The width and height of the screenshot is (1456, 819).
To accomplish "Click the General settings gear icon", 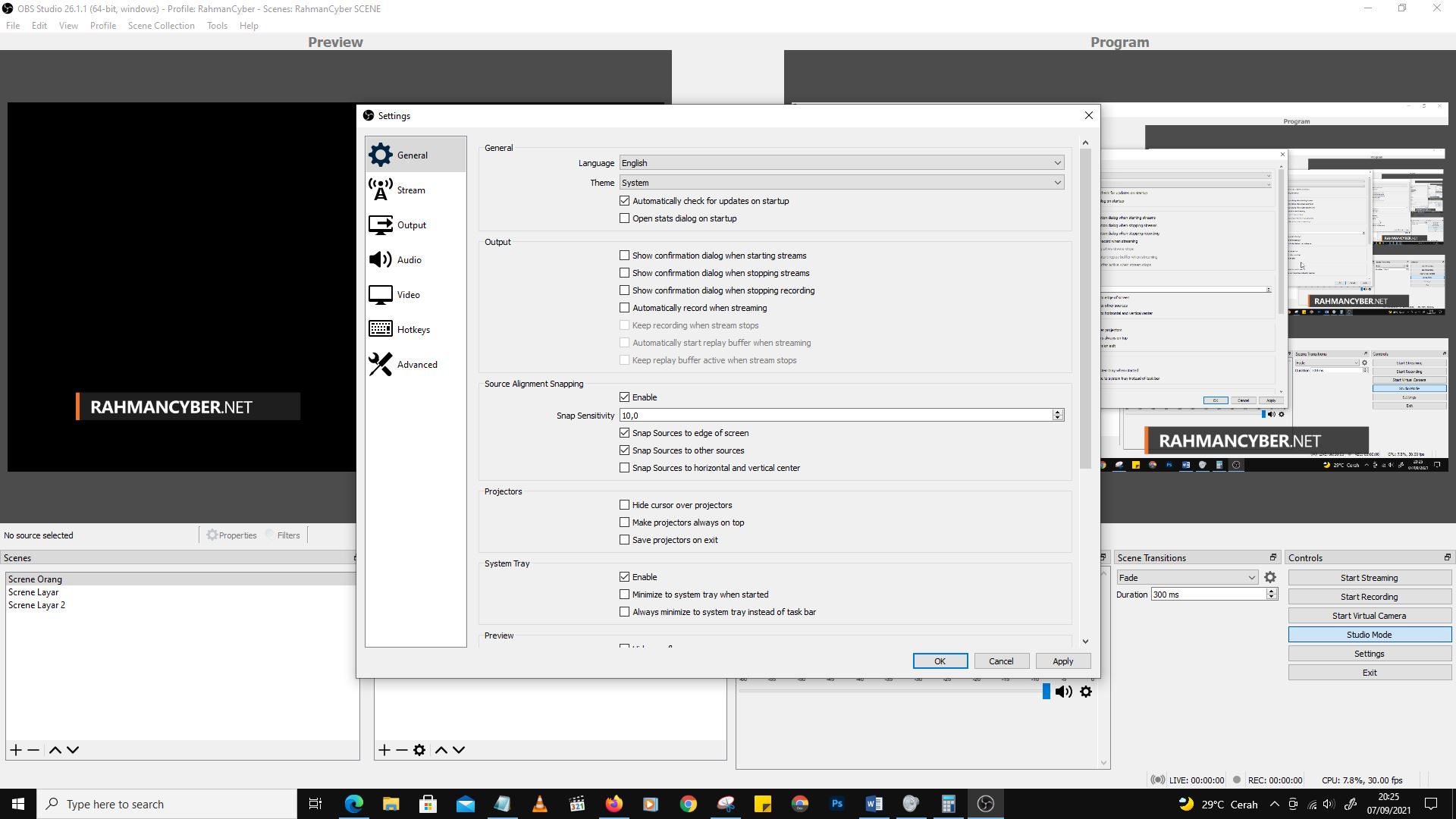I will [x=379, y=155].
